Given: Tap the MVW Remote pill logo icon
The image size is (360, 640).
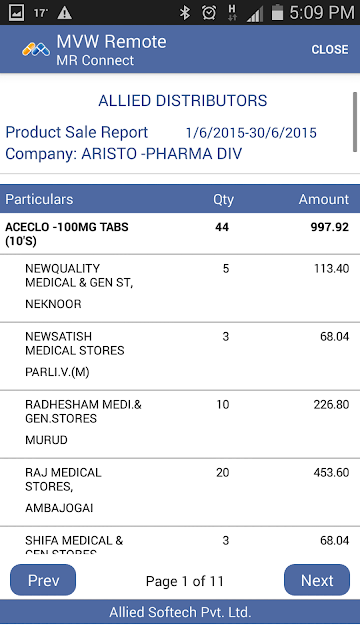Looking at the screenshot, I should (x=36, y=50).
